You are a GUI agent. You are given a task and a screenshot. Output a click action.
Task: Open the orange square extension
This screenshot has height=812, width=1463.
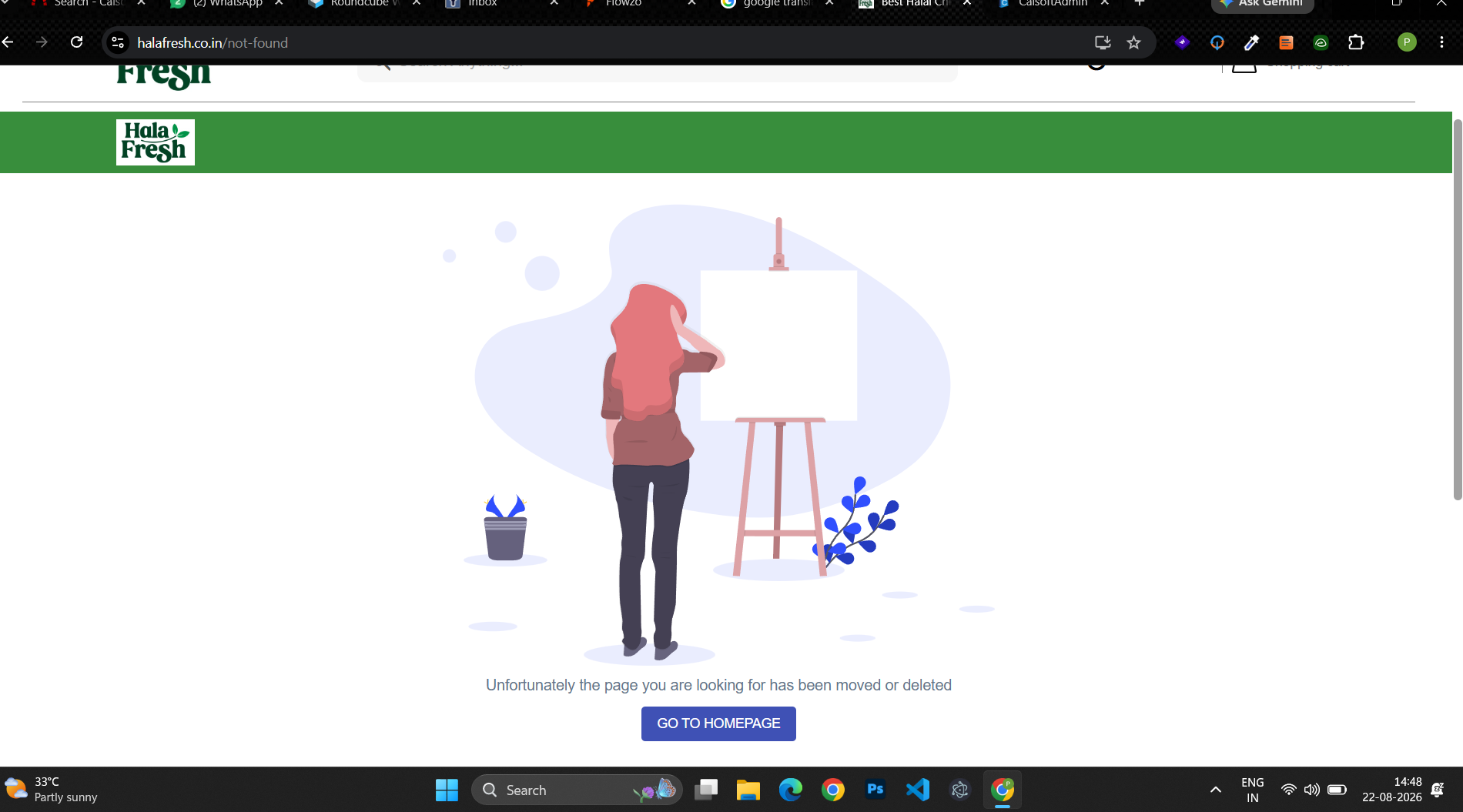(x=1286, y=42)
